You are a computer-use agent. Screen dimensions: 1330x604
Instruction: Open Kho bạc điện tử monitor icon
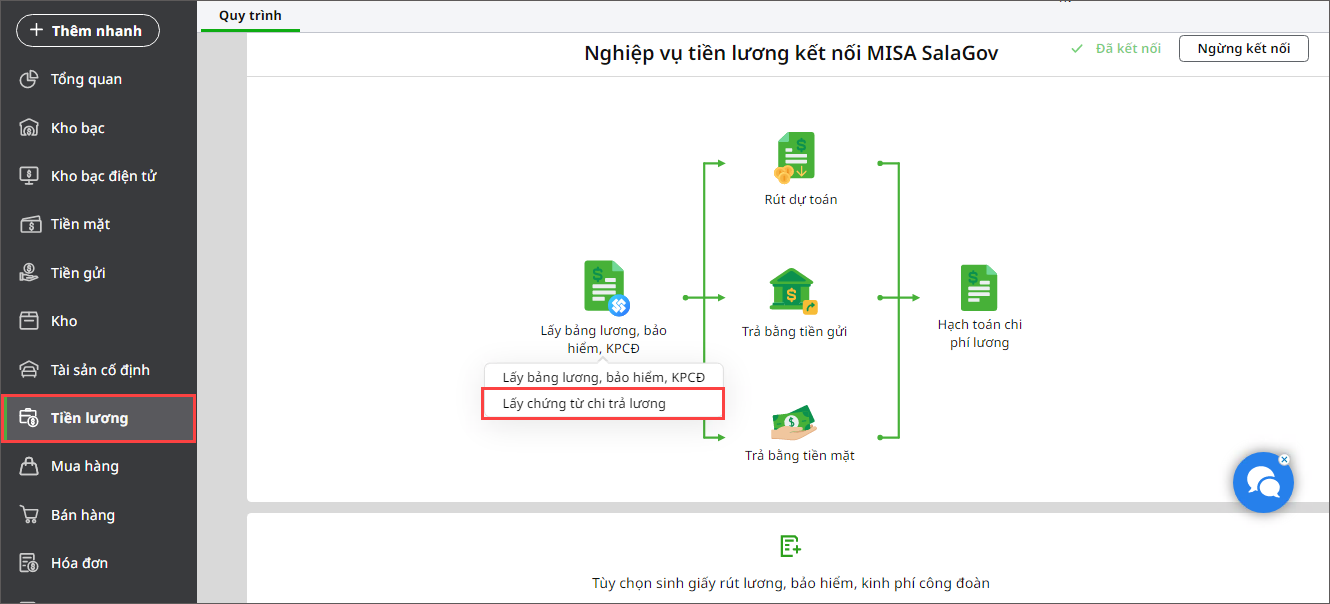tap(30, 176)
